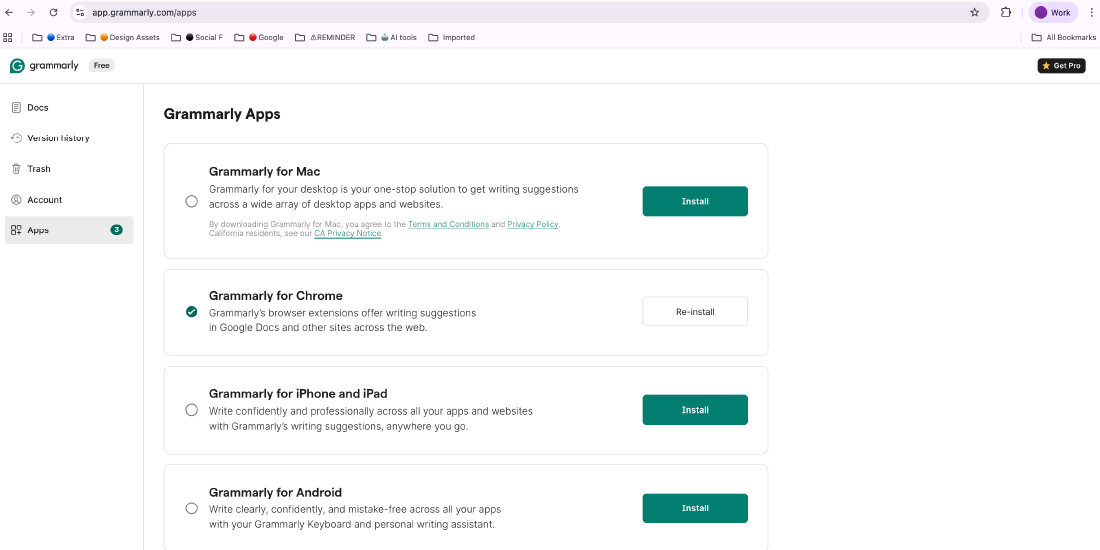Bookmark this page with star icon

coord(974,13)
